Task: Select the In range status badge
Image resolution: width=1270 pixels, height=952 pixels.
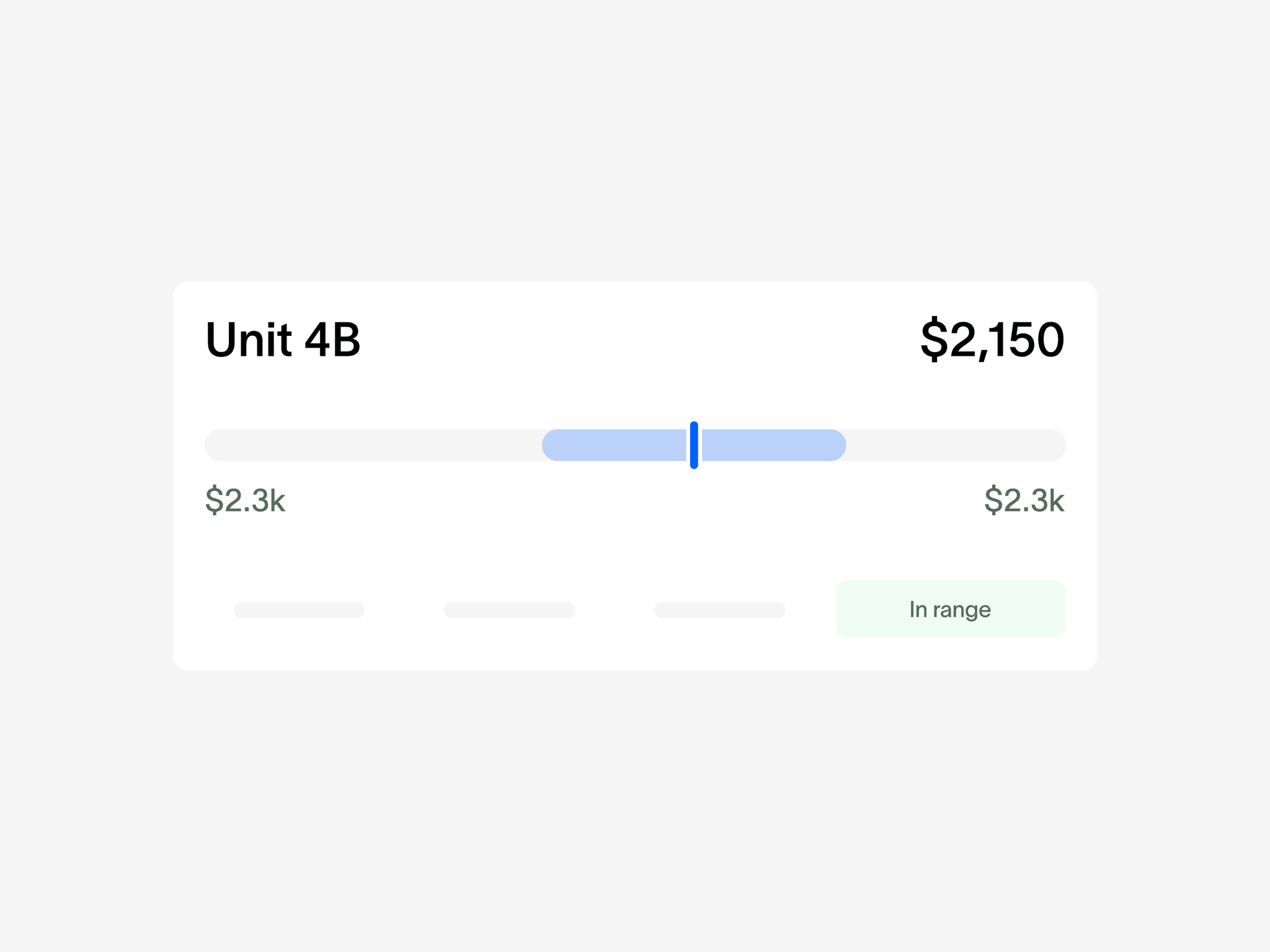Action: click(951, 609)
